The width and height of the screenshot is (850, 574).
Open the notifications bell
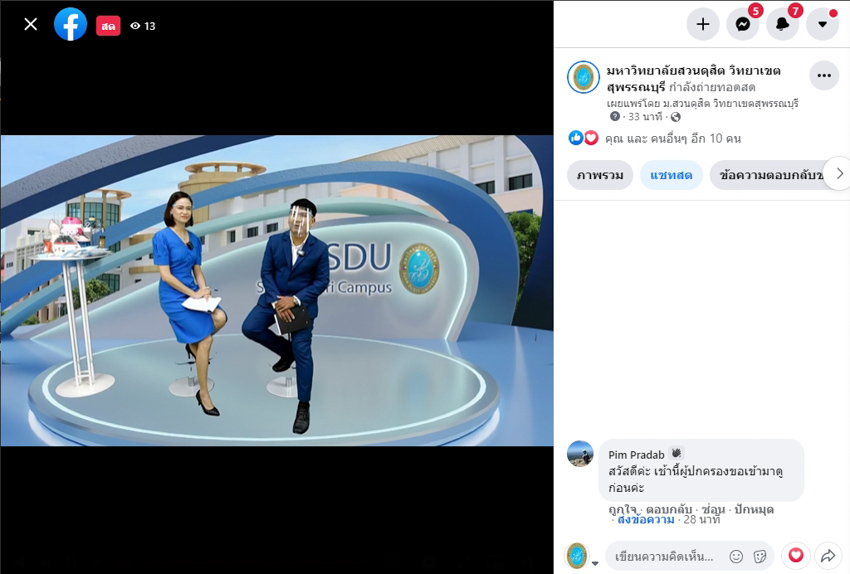[782, 24]
